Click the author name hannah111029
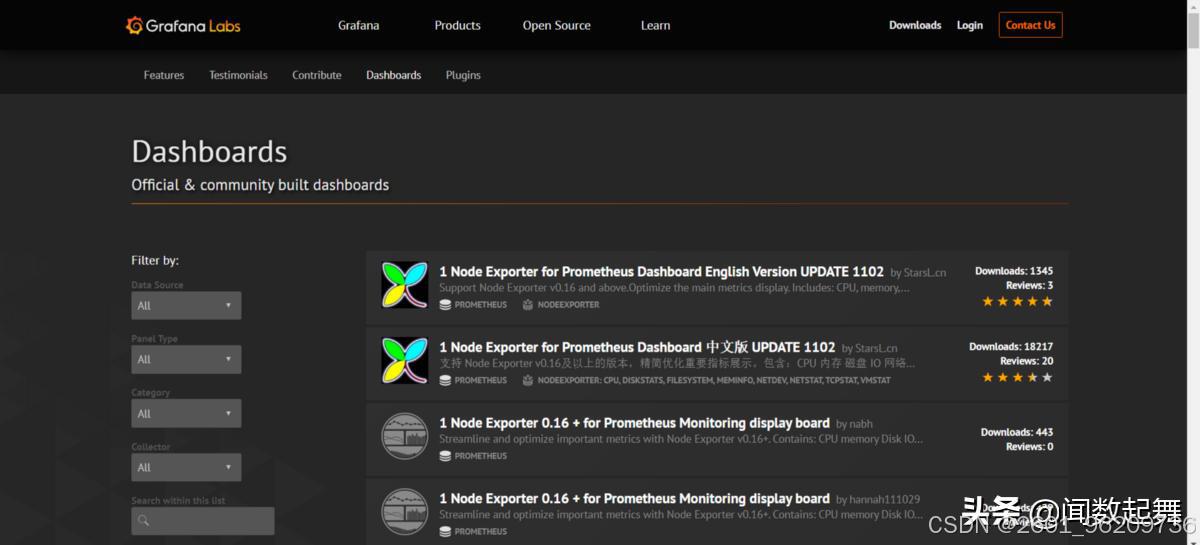1200x545 pixels. pos(885,499)
